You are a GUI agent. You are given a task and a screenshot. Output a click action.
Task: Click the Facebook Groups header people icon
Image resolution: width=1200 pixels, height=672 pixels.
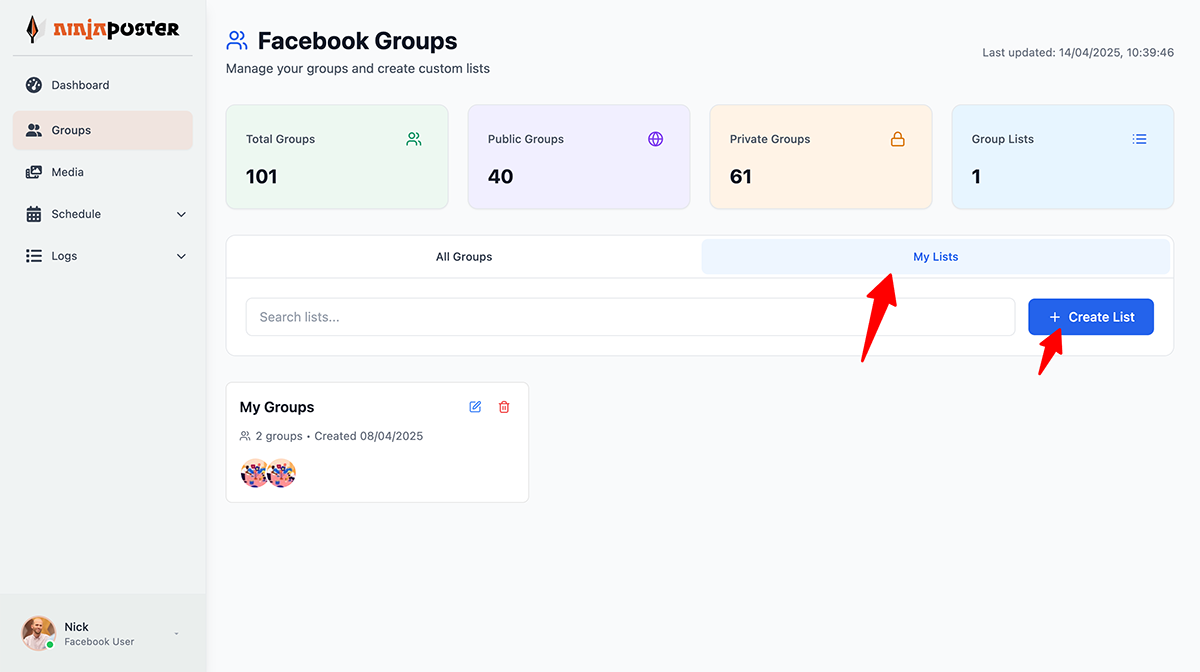click(x=237, y=41)
